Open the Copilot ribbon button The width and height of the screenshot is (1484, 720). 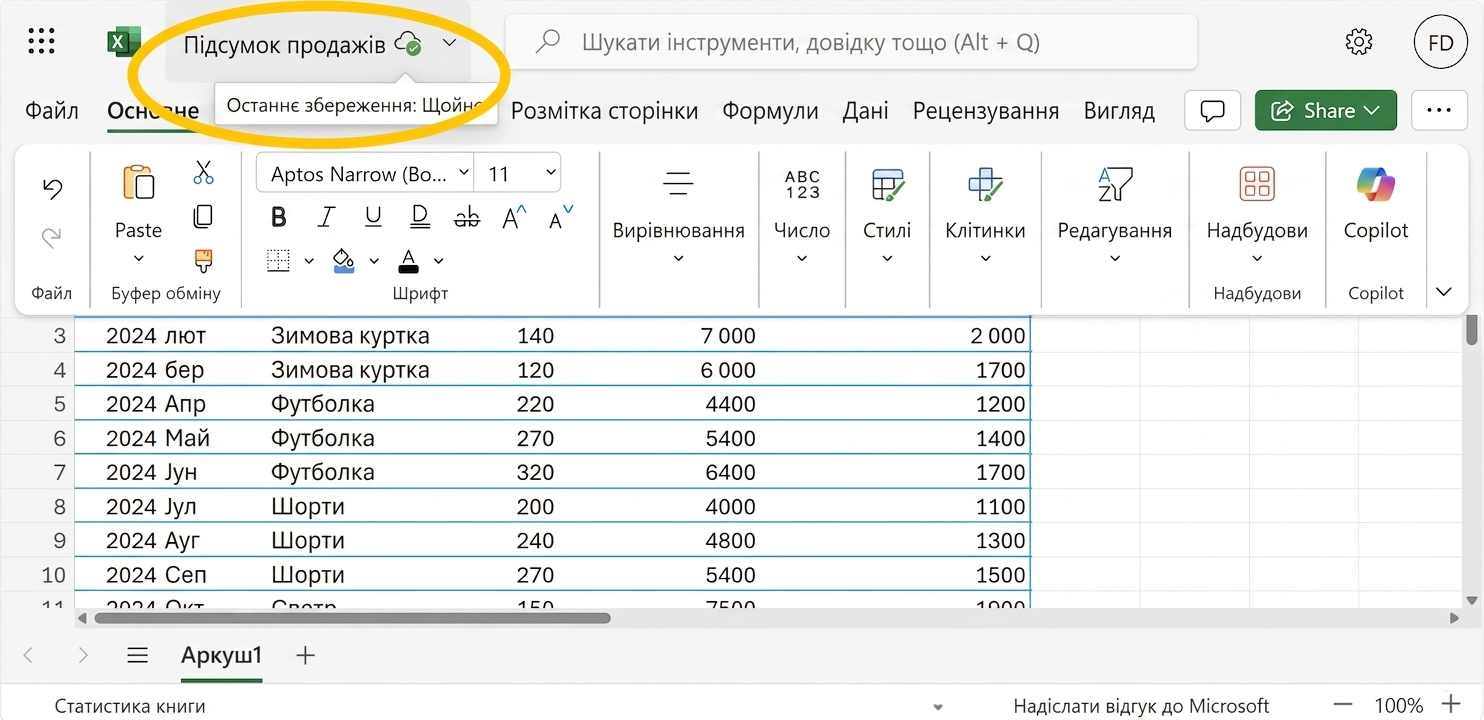1376,205
